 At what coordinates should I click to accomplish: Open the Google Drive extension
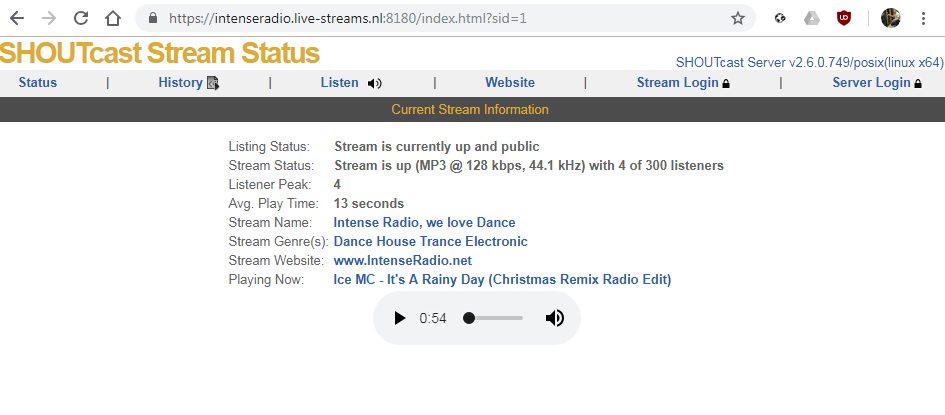[x=812, y=18]
